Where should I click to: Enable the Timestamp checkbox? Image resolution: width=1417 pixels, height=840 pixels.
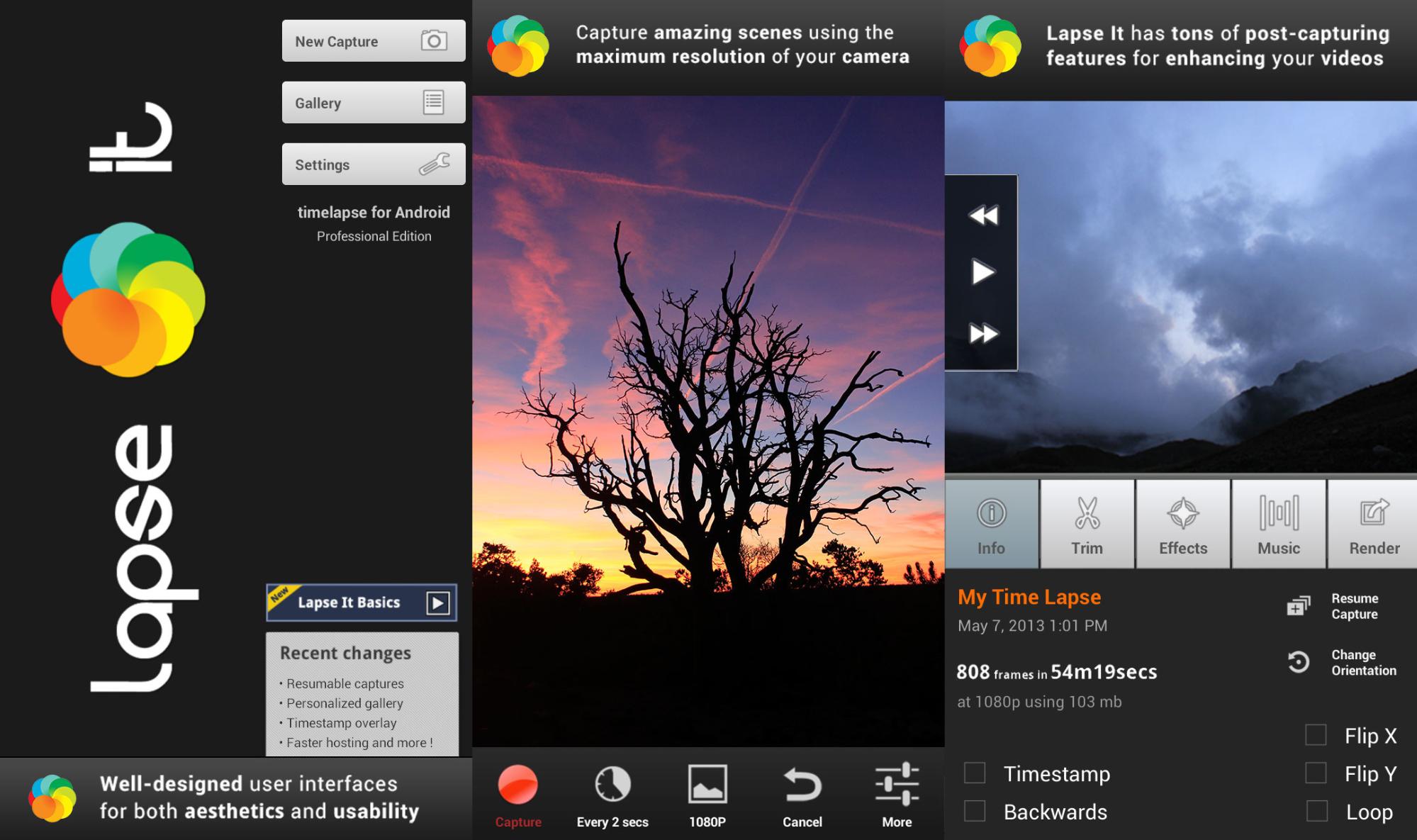pos(975,773)
